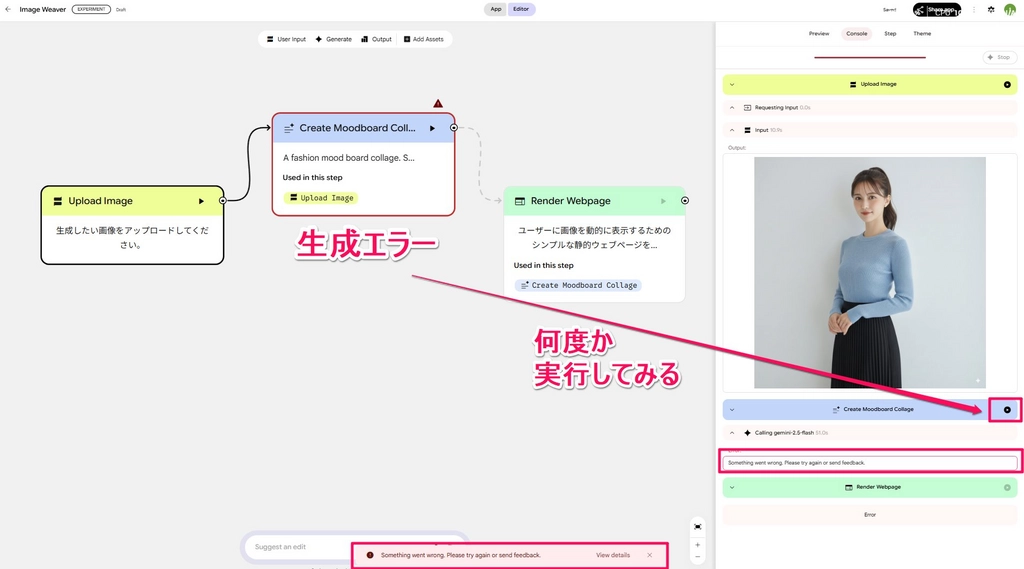Collapse the Render Webpage console section

click(731, 487)
